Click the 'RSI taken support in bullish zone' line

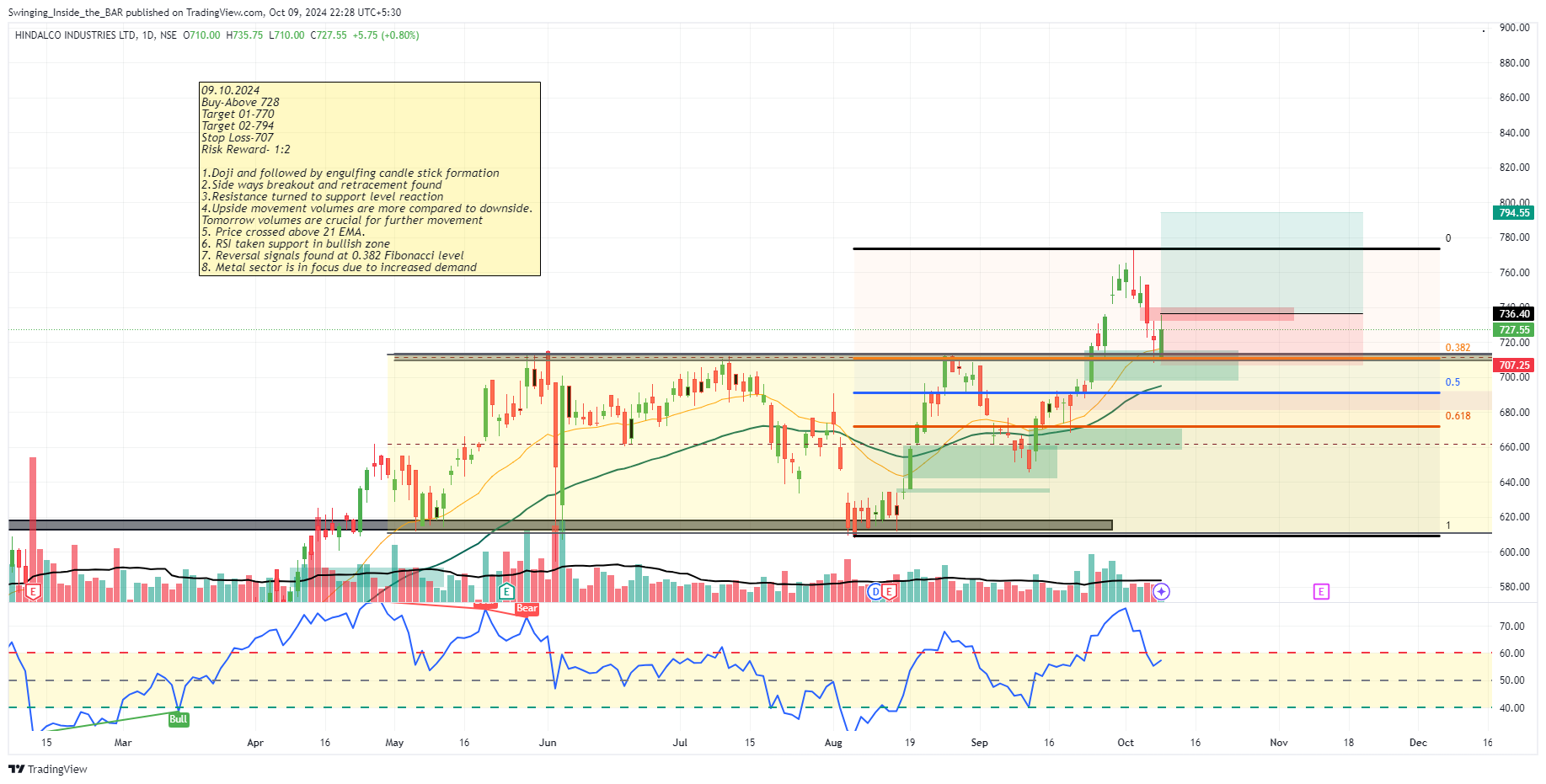tap(296, 244)
